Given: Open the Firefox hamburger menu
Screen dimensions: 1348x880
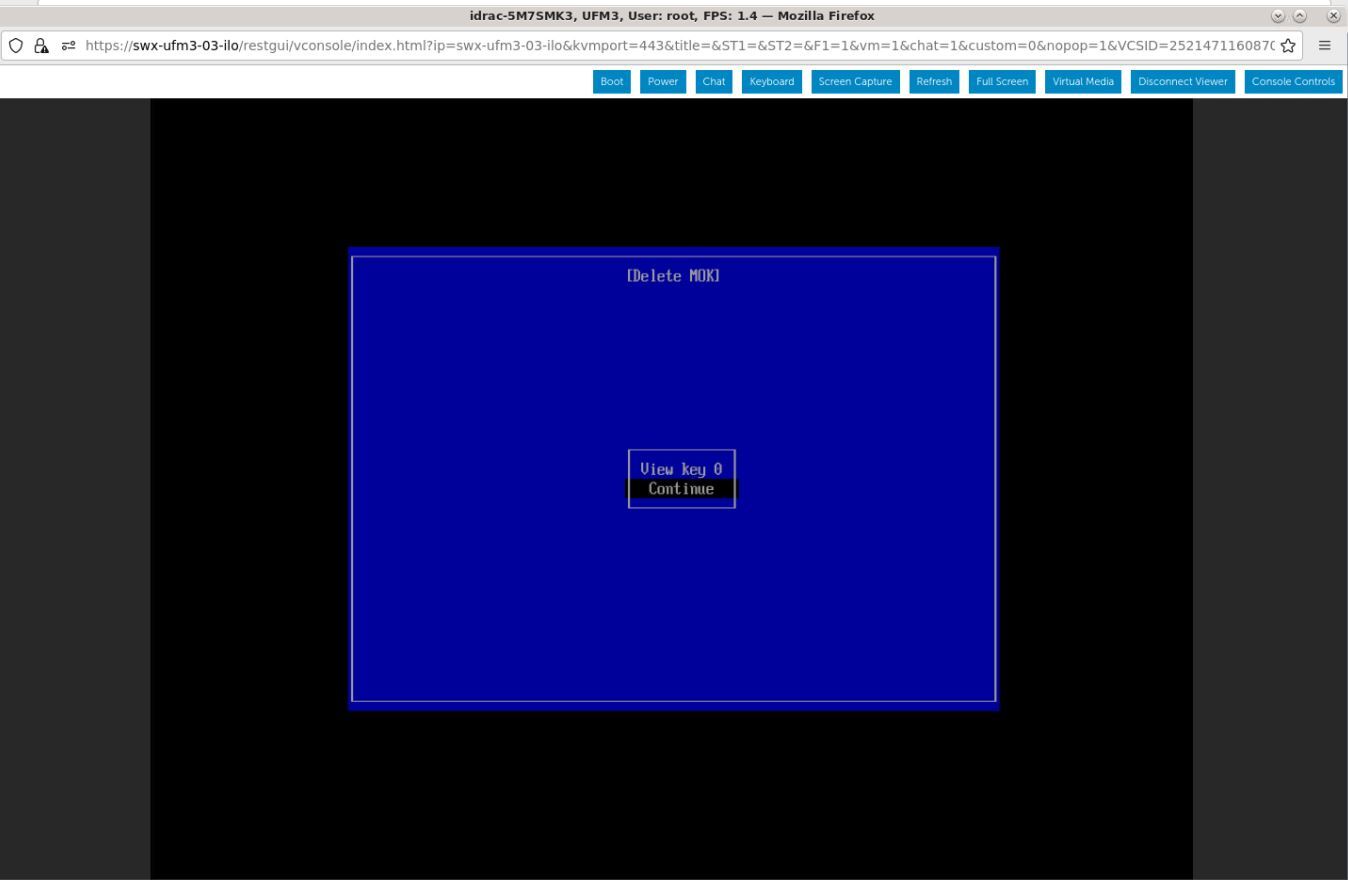Looking at the screenshot, I should [x=1323, y=45].
